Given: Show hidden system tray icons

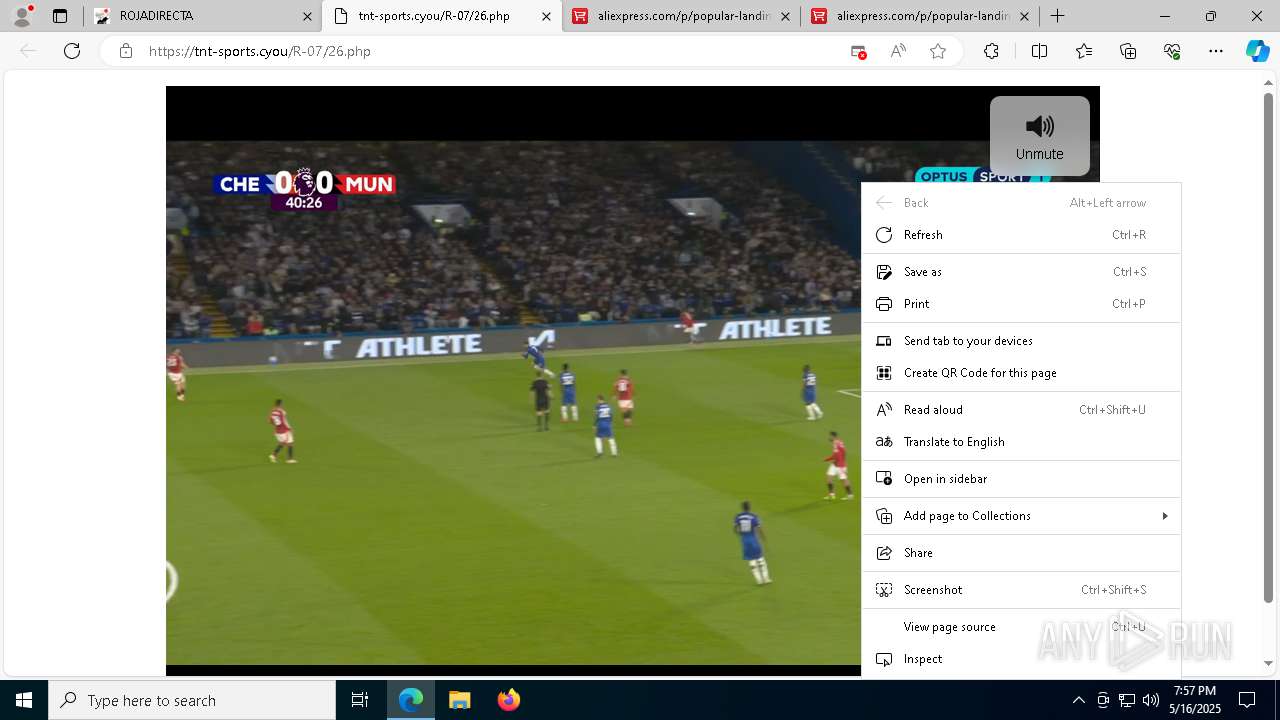Looking at the screenshot, I should click(1078, 700).
